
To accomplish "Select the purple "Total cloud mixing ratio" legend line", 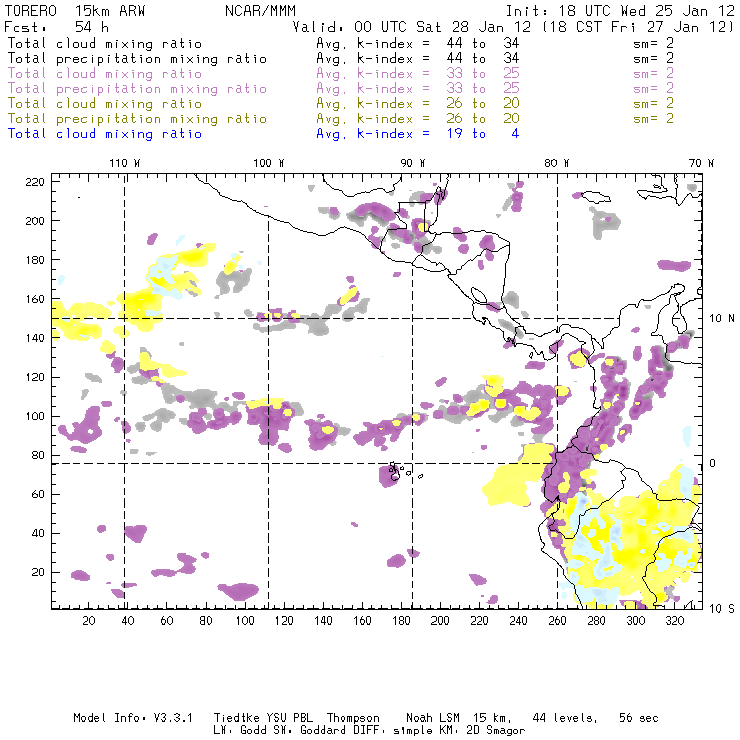I will (x=105, y=74).
